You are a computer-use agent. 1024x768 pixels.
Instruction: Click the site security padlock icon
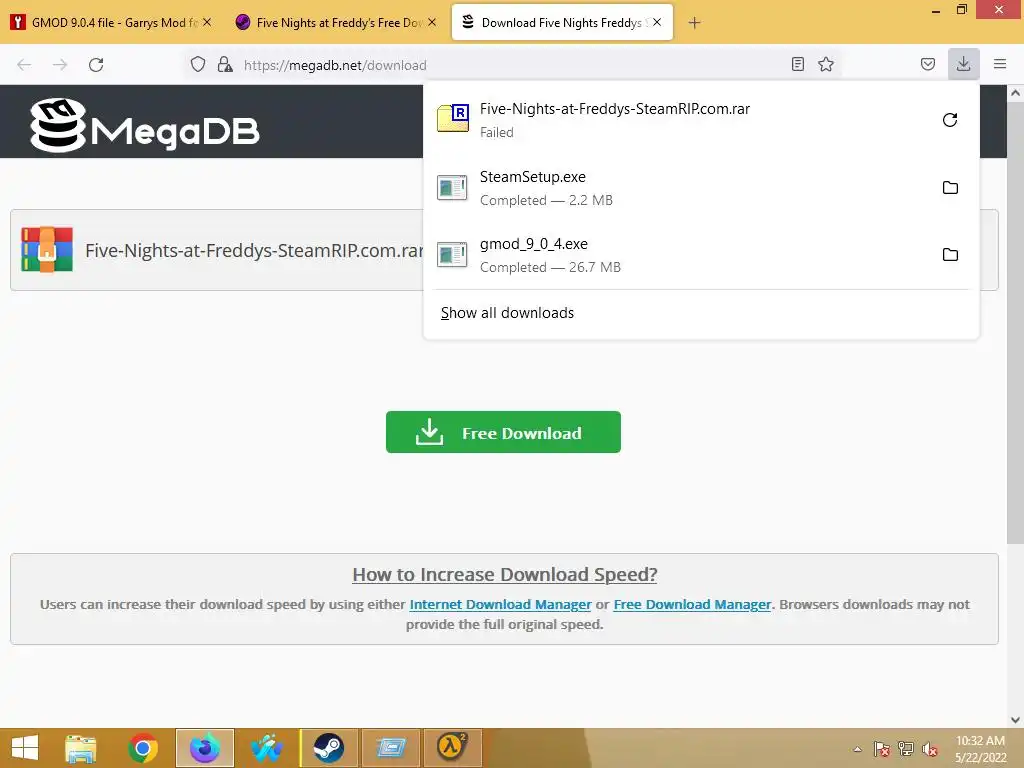point(225,64)
